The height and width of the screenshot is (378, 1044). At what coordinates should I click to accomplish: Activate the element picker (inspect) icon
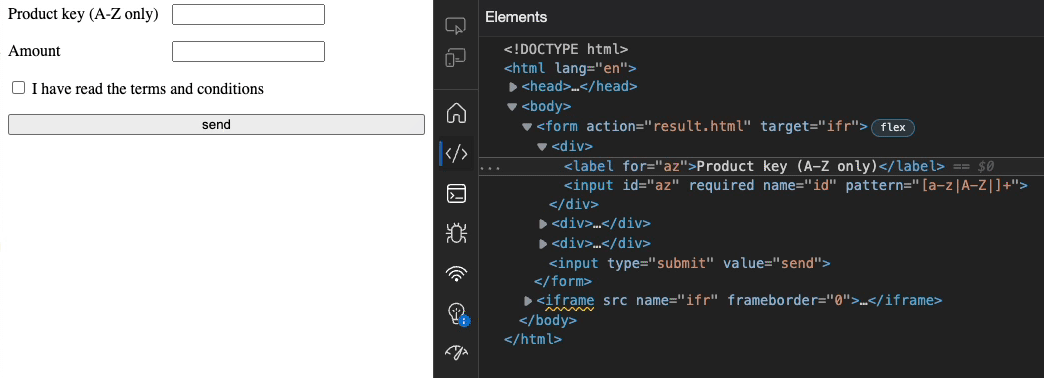[x=455, y=26]
